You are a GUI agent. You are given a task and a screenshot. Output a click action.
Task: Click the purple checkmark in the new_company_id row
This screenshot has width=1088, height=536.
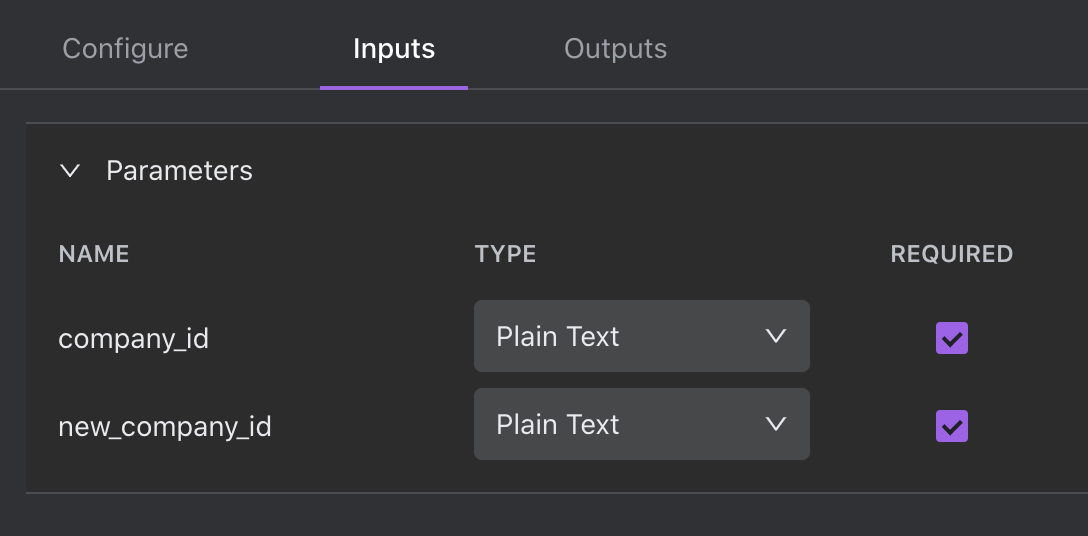point(951,427)
